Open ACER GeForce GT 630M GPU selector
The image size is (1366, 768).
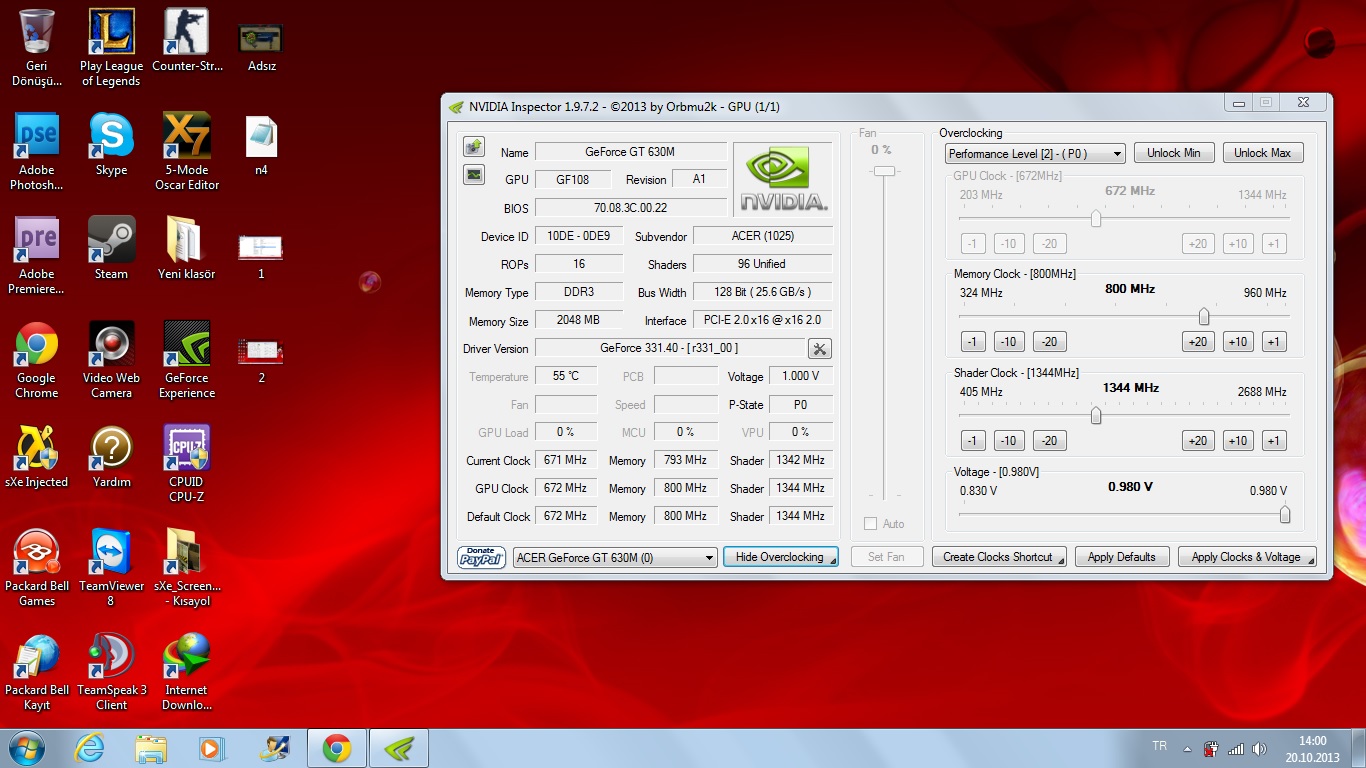coord(615,557)
